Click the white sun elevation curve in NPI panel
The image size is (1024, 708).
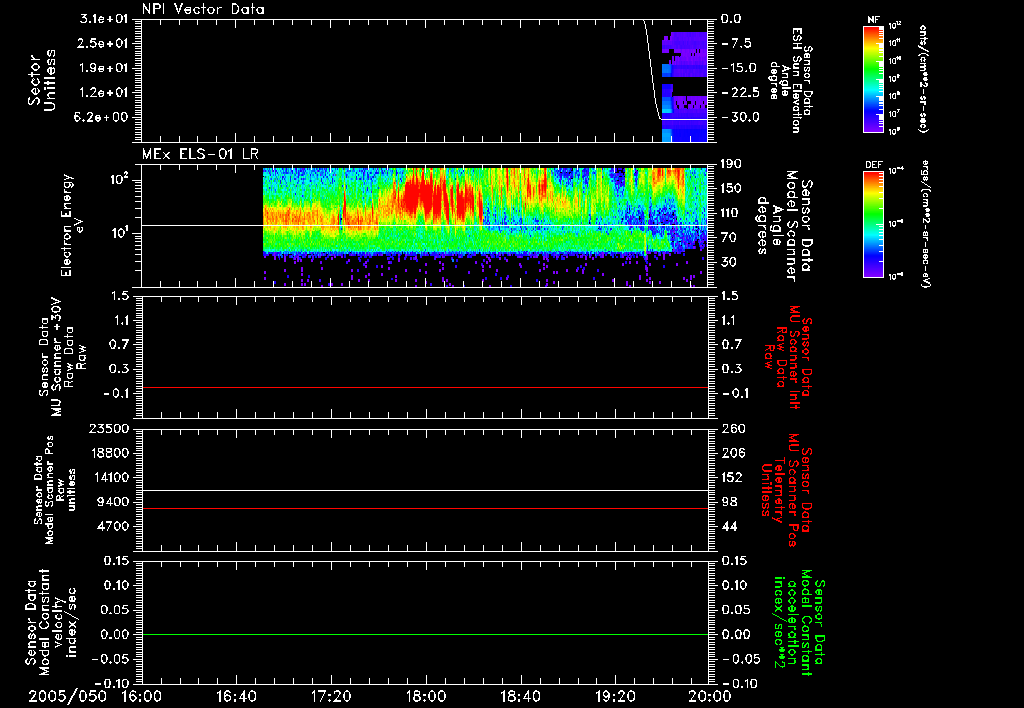pos(652,72)
